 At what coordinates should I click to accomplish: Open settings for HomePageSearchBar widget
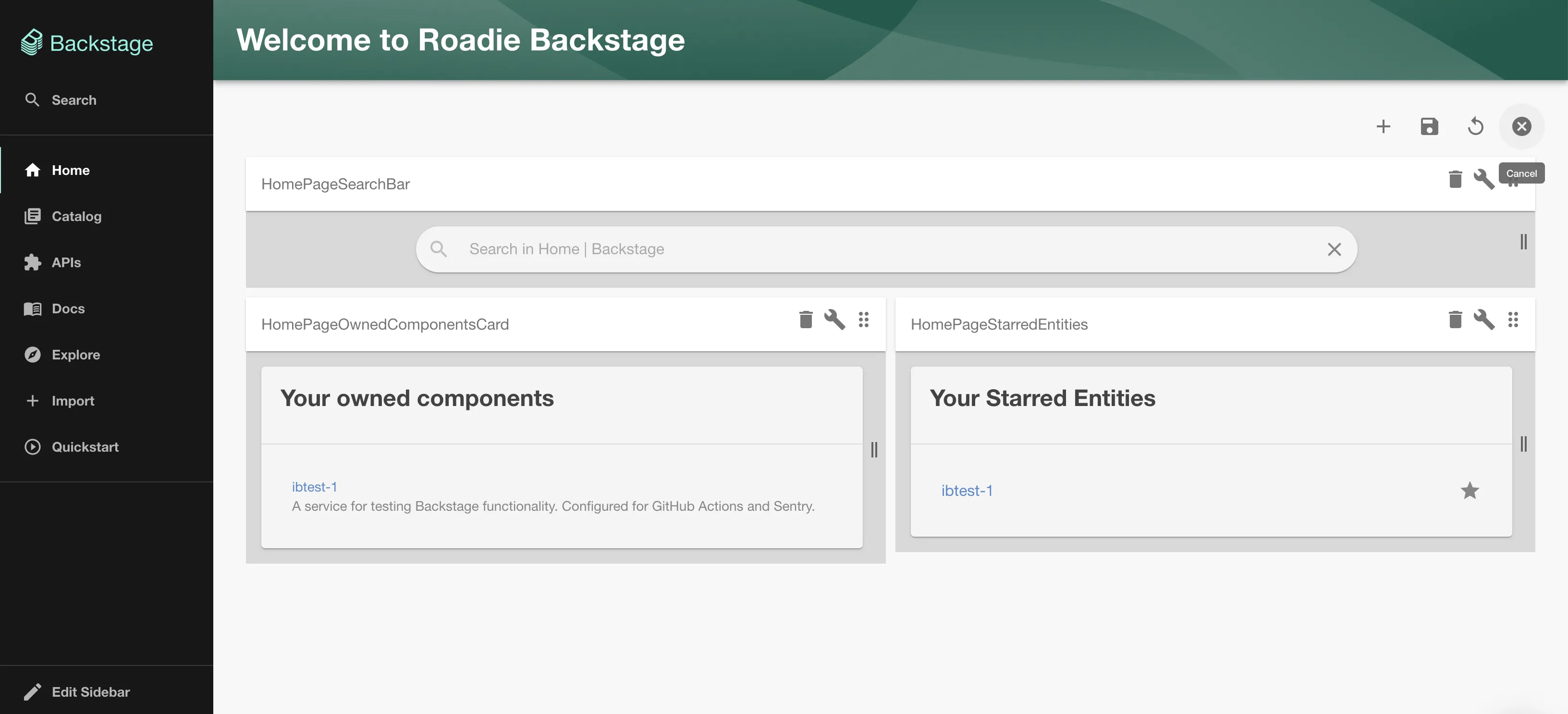tap(1484, 180)
